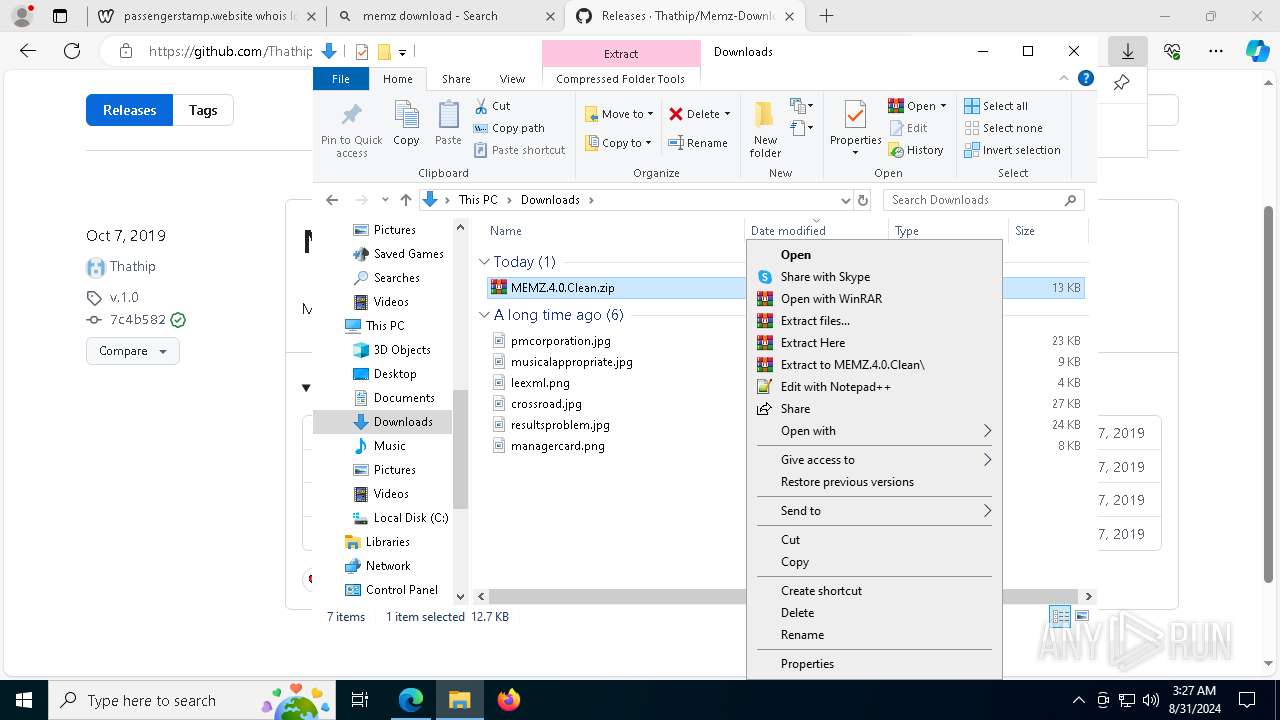Viewport: 1280px width, 720px height.
Task: Choose Extract Here from context menu
Action: pyautogui.click(x=874, y=343)
